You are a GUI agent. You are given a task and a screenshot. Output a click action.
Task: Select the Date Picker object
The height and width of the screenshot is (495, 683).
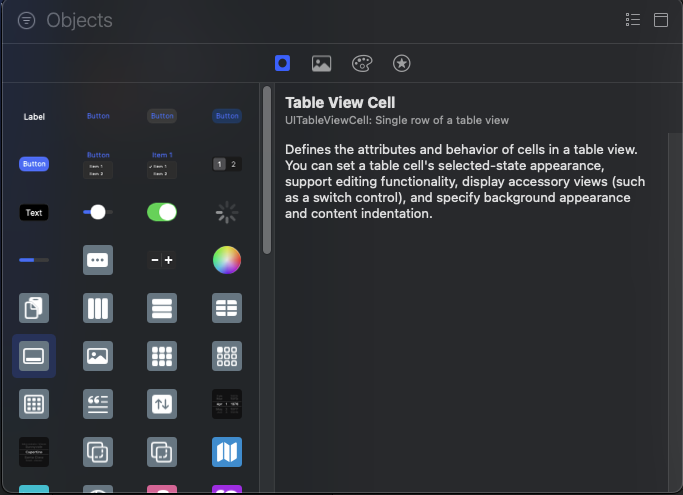point(227,404)
